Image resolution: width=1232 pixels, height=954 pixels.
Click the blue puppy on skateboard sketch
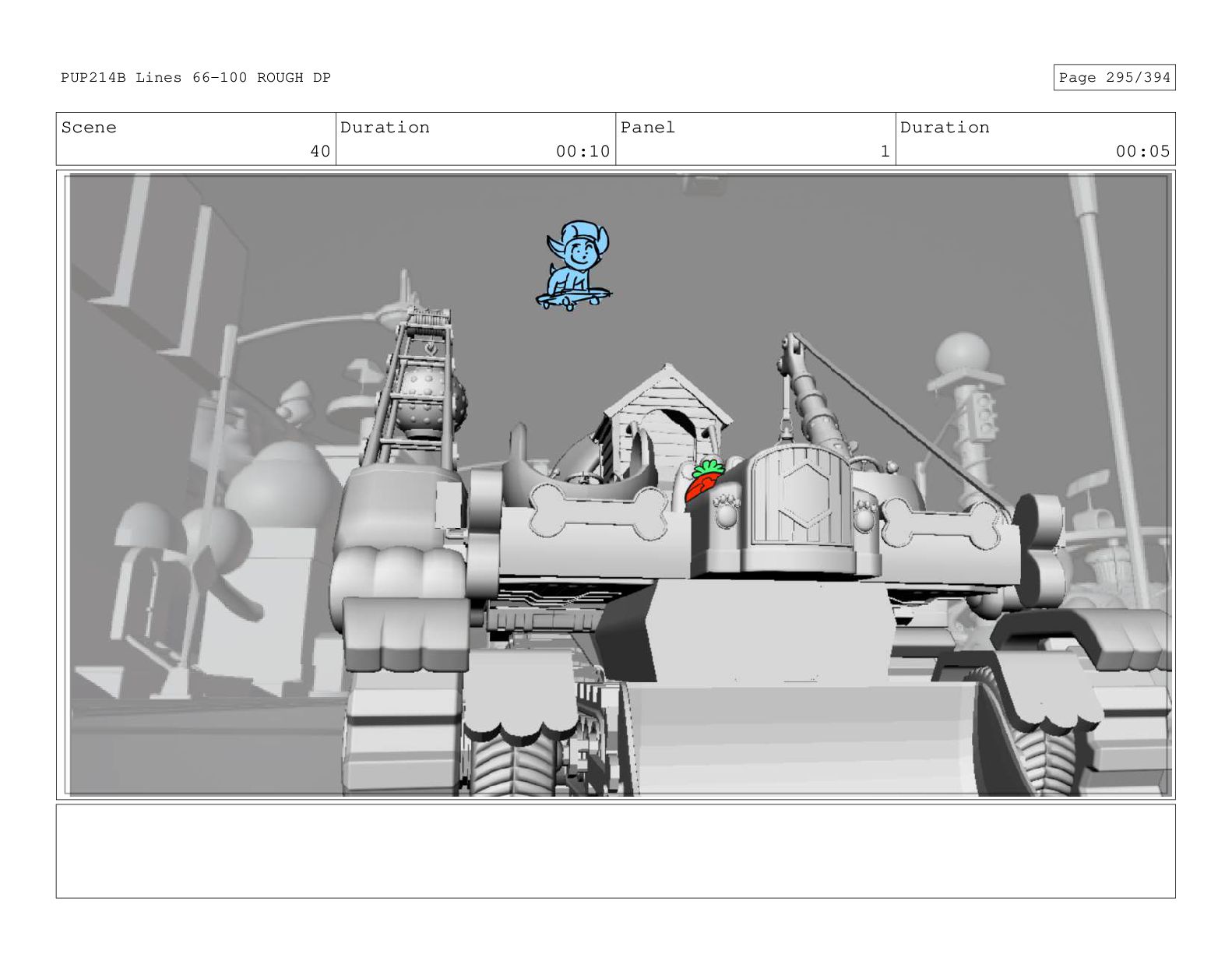click(573, 266)
